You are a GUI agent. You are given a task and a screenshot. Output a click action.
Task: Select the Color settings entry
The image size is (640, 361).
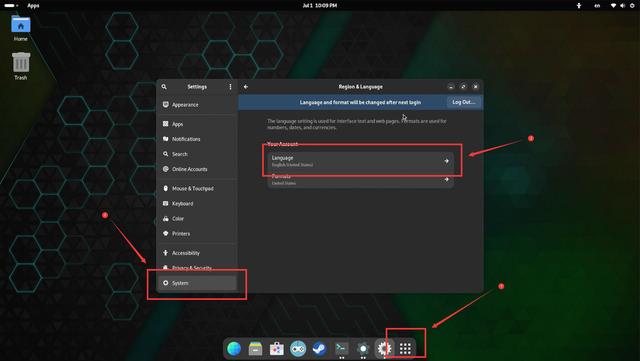[x=197, y=218]
